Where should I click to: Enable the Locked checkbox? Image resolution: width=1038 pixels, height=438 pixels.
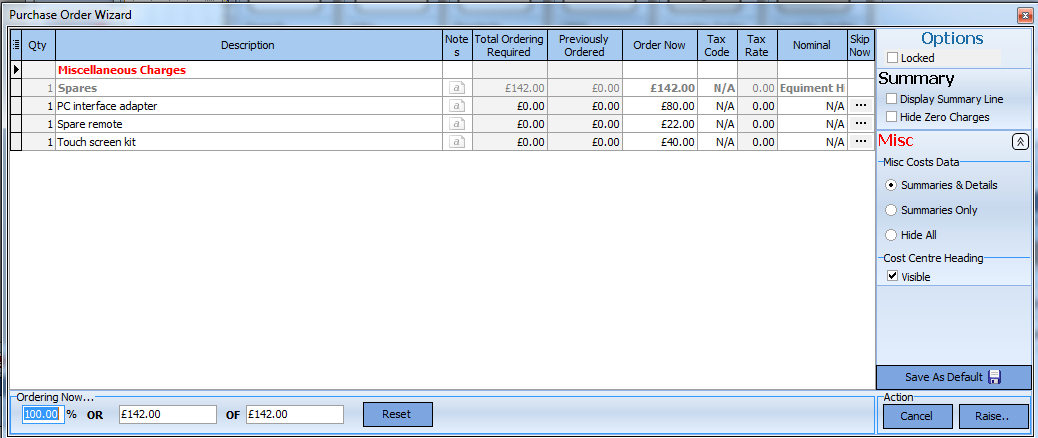892,59
